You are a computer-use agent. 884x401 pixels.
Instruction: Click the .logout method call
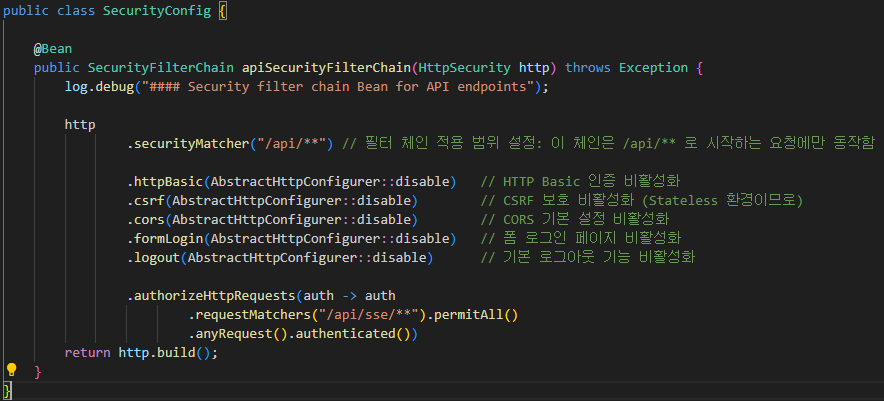153,257
